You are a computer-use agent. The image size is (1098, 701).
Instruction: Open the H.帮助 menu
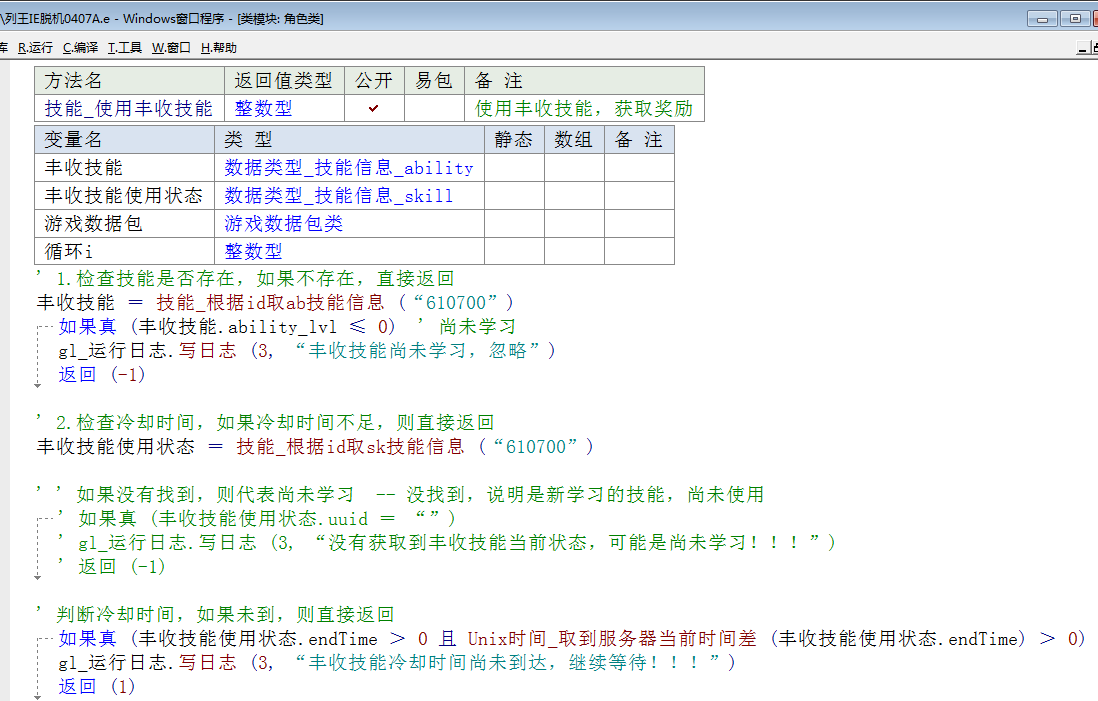tap(218, 47)
